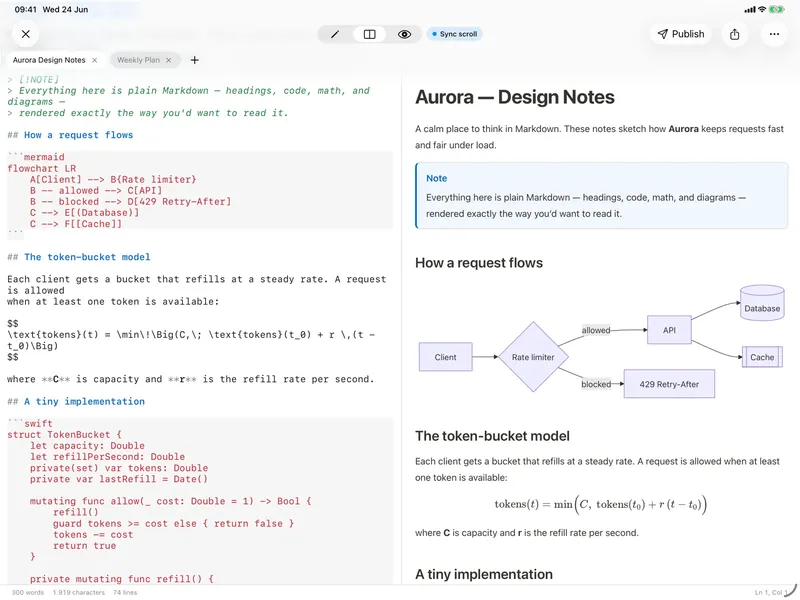The height and width of the screenshot is (600, 800).
Task: Close the editor with the X button
Action: [x=26, y=34]
